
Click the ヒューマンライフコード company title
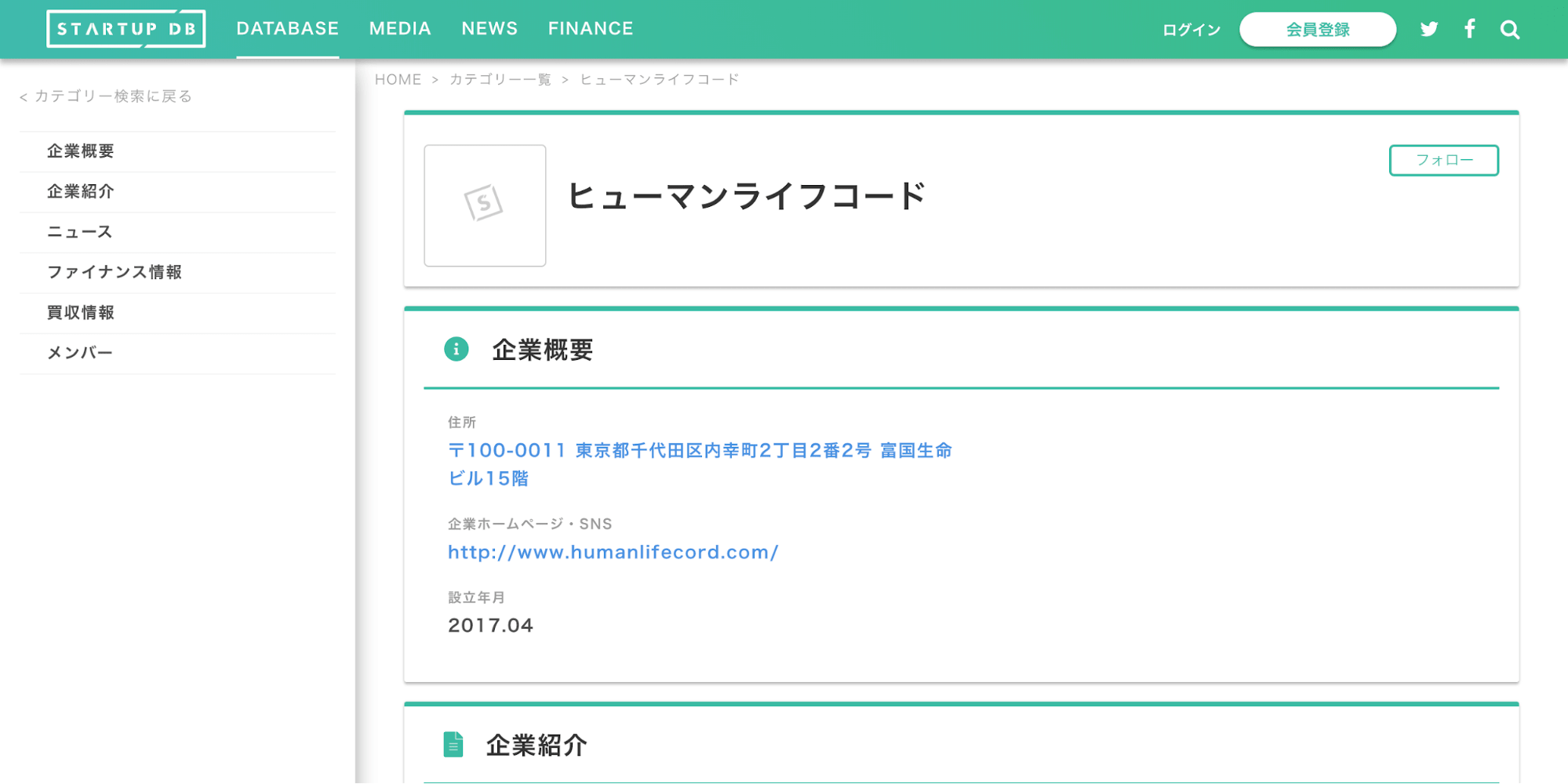[x=746, y=196]
